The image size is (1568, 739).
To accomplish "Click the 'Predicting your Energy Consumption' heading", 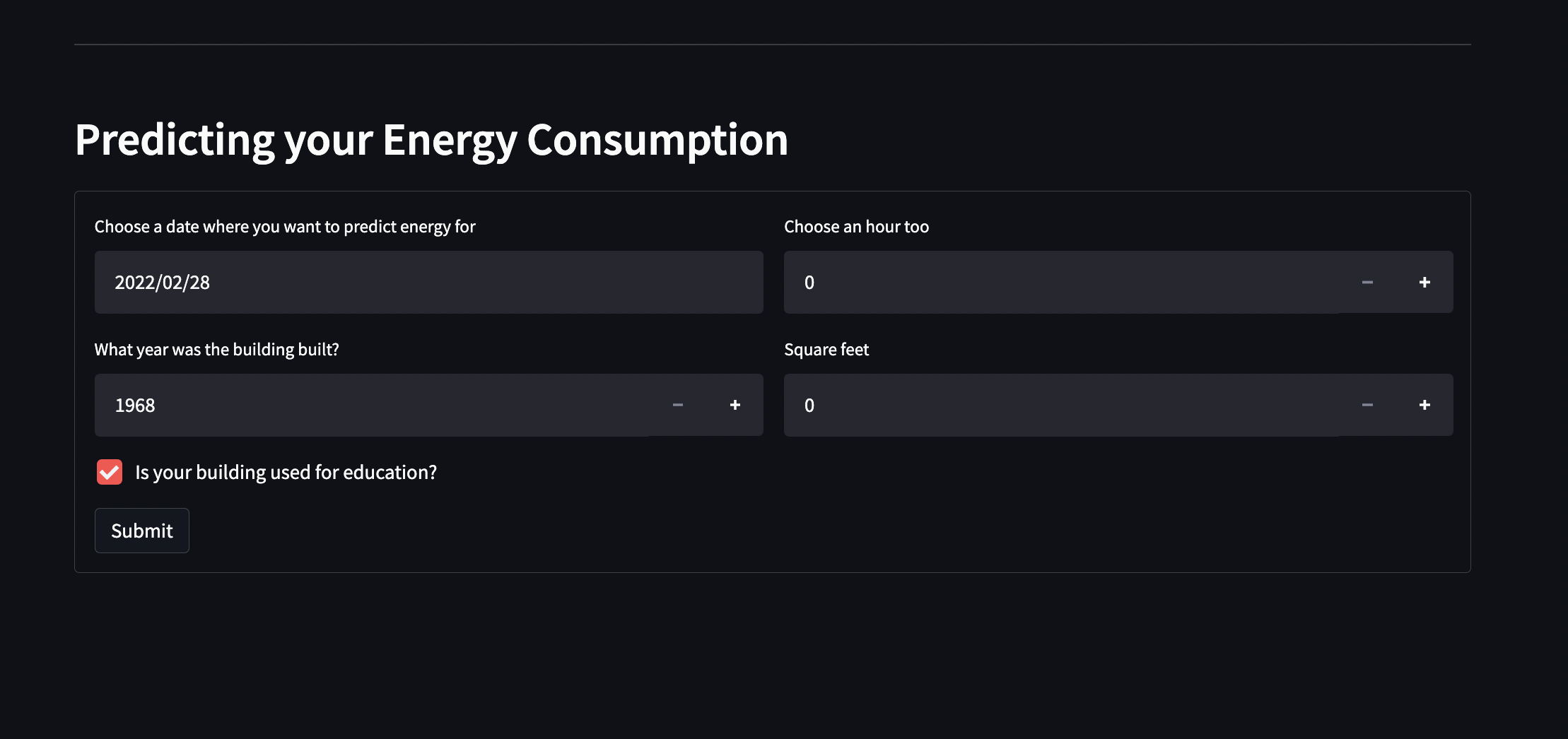I will pyautogui.click(x=431, y=140).
